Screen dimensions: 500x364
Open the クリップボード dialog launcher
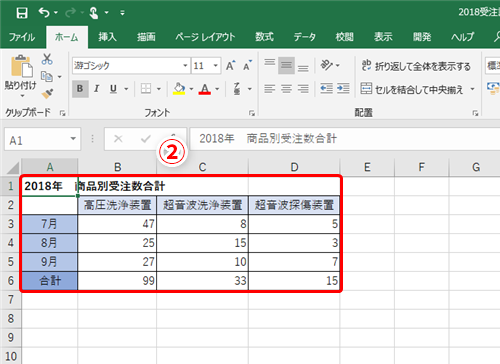pos(62,113)
